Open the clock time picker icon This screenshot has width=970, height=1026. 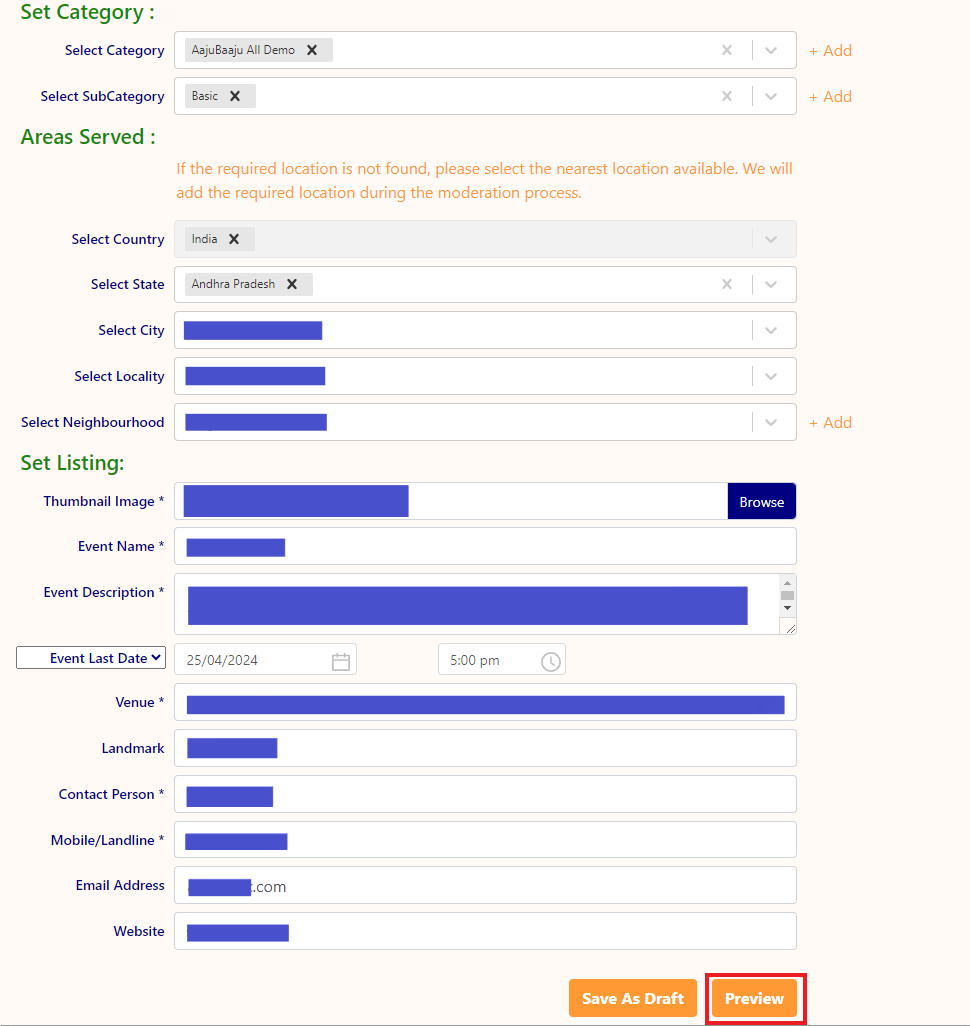pos(550,661)
